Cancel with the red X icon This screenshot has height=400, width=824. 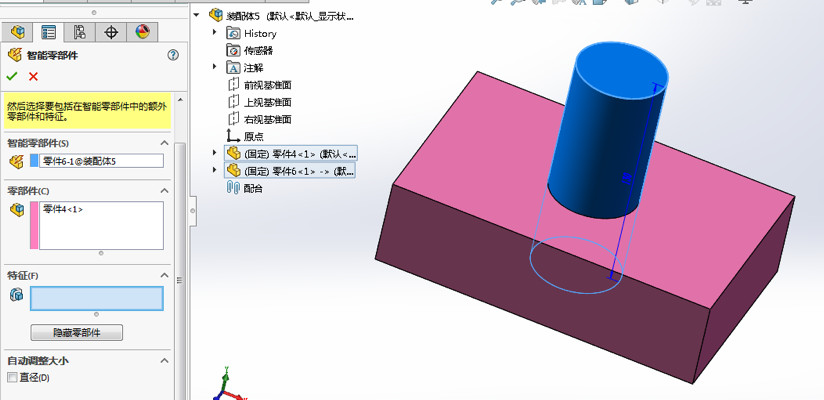tap(33, 76)
